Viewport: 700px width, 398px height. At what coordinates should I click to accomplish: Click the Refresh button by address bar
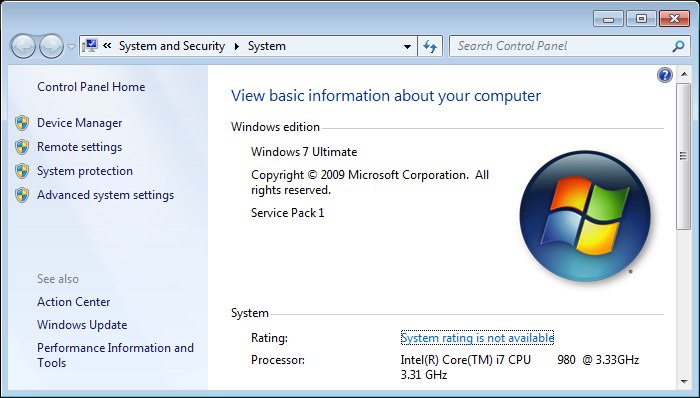(x=430, y=46)
